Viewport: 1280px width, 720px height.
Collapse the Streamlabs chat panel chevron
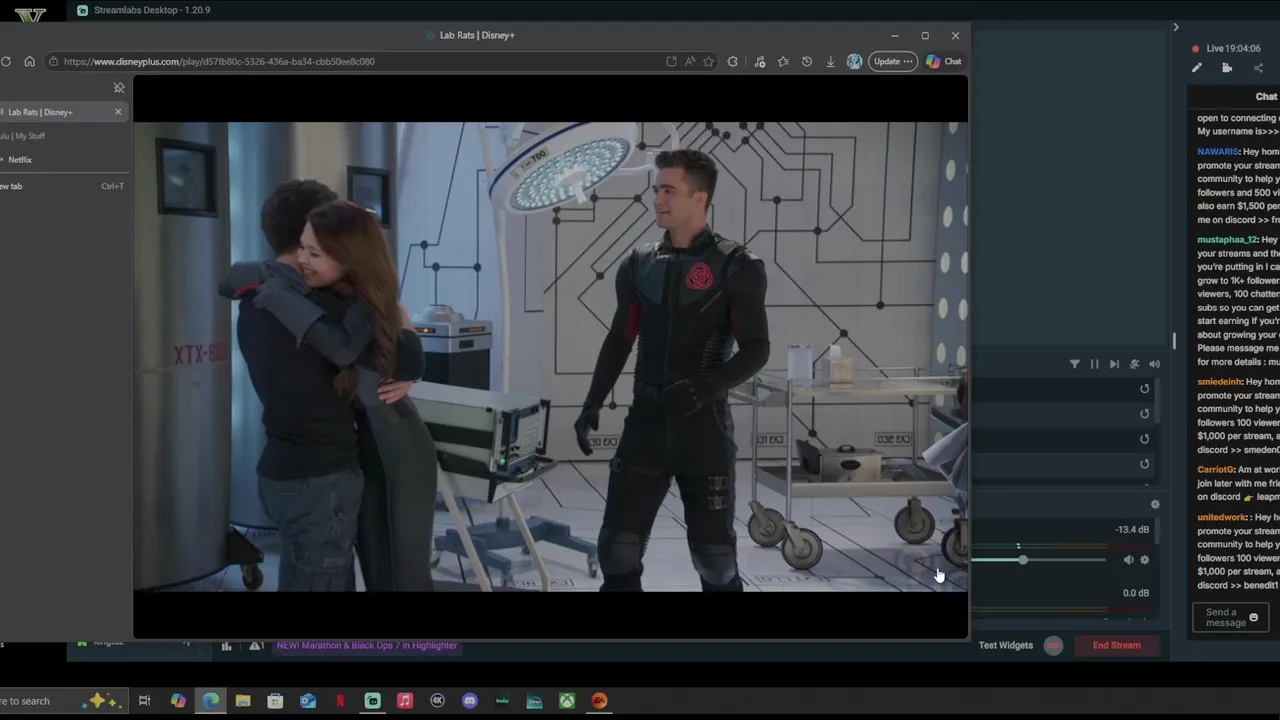pyautogui.click(x=1176, y=27)
